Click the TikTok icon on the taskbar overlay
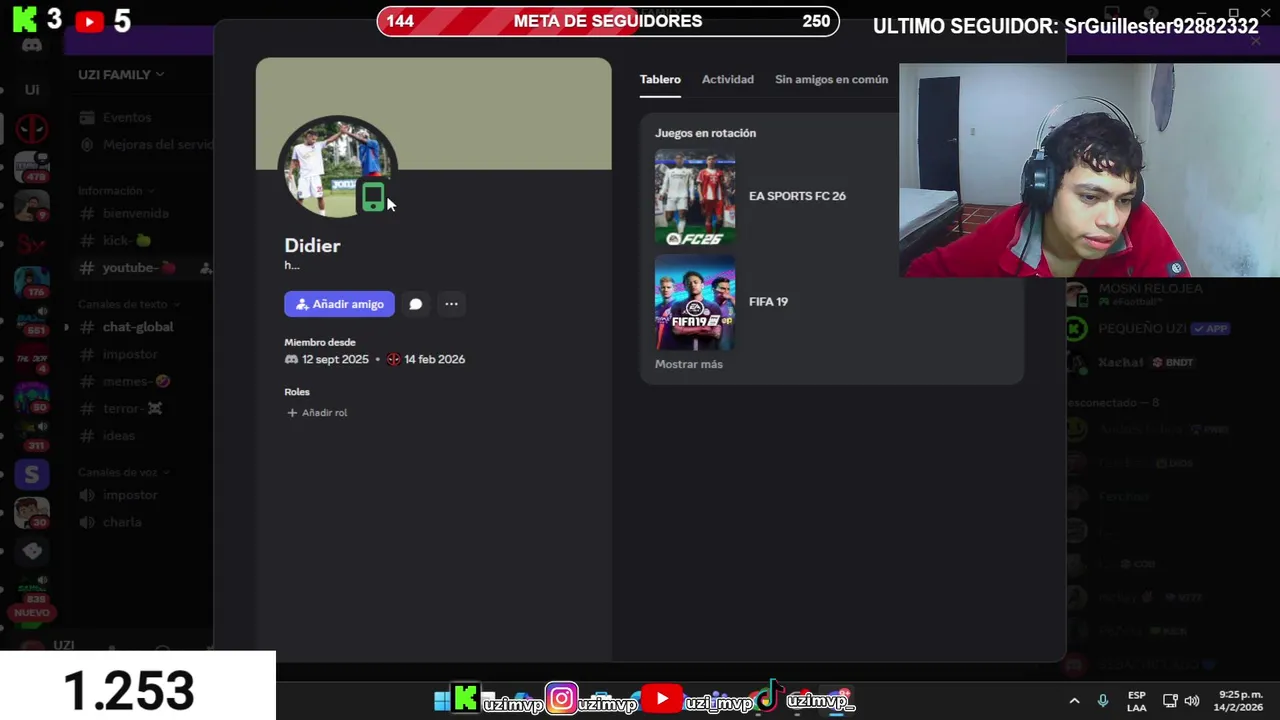The width and height of the screenshot is (1280, 720). click(x=768, y=697)
